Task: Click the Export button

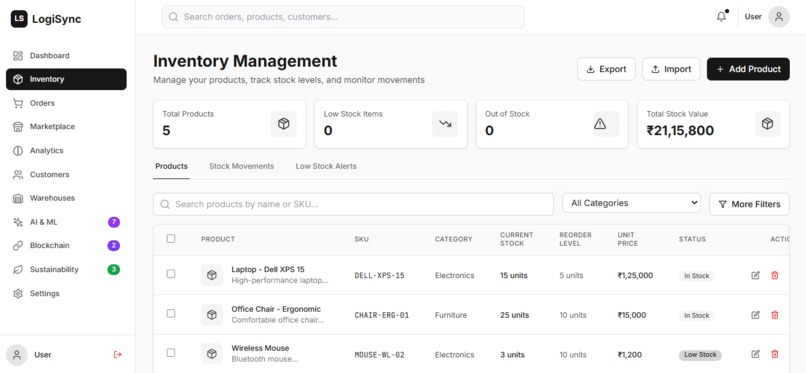Action: (606, 69)
